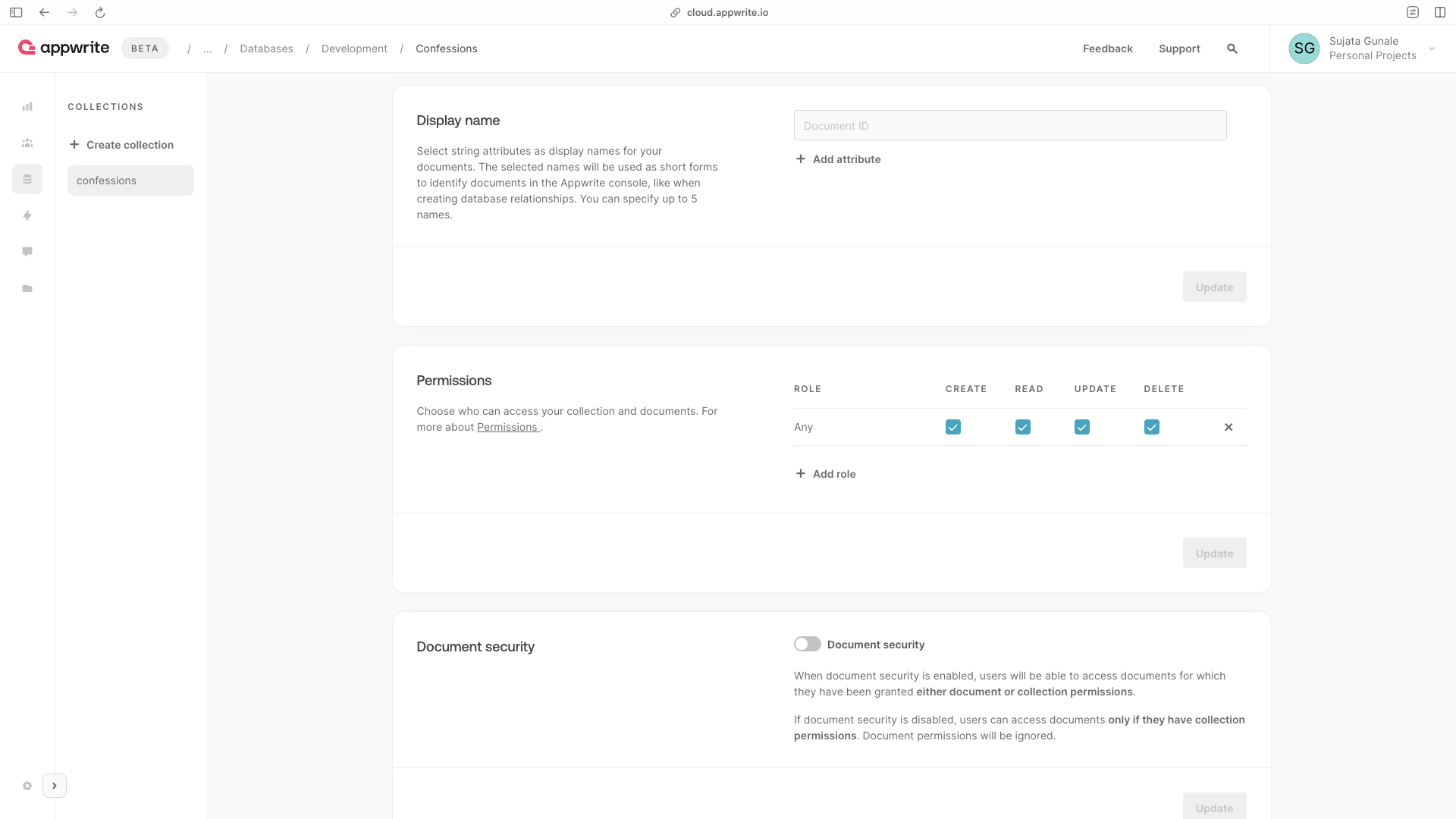The image size is (1456, 819).
Task: Reload the page in the browser toolbar
Action: [100, 12]
